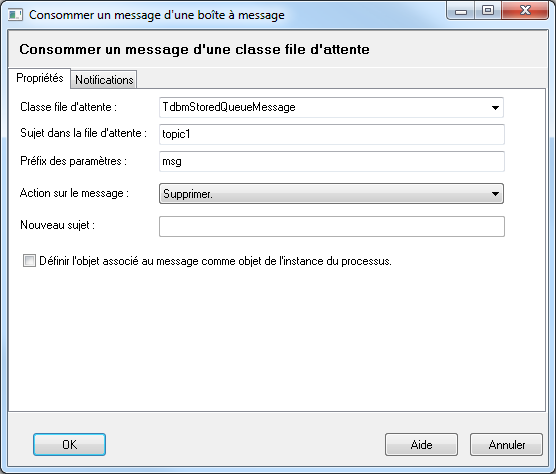Switch to the Notifications tab
Image resolution: width=556 pixels, height=474 pixels.
click(104, 80)
